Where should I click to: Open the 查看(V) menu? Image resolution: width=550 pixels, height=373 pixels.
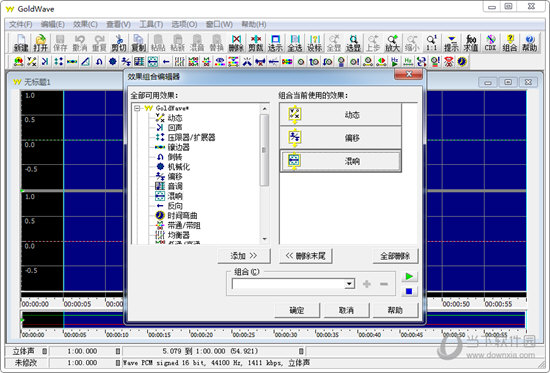[119, 24]
